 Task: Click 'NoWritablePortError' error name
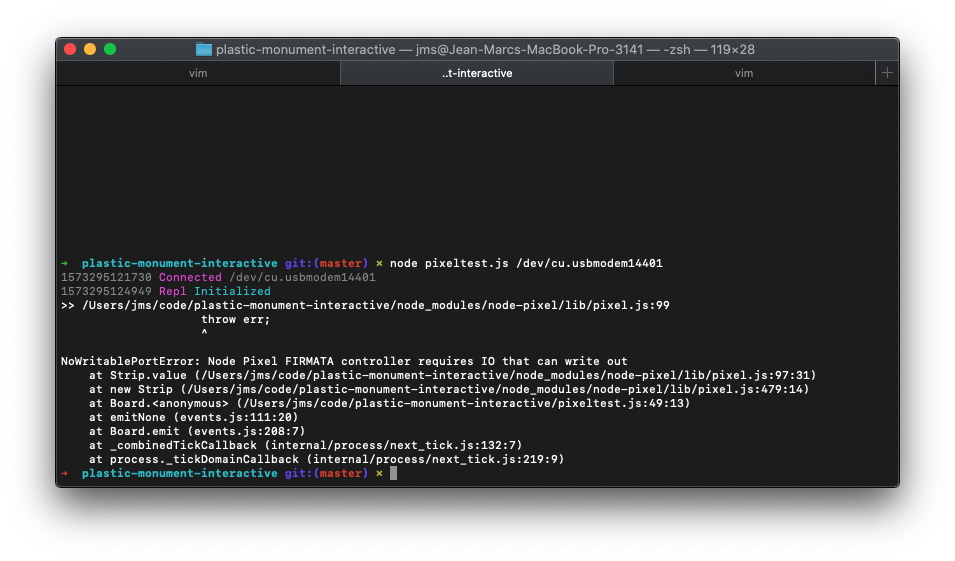tap(127, 361)
